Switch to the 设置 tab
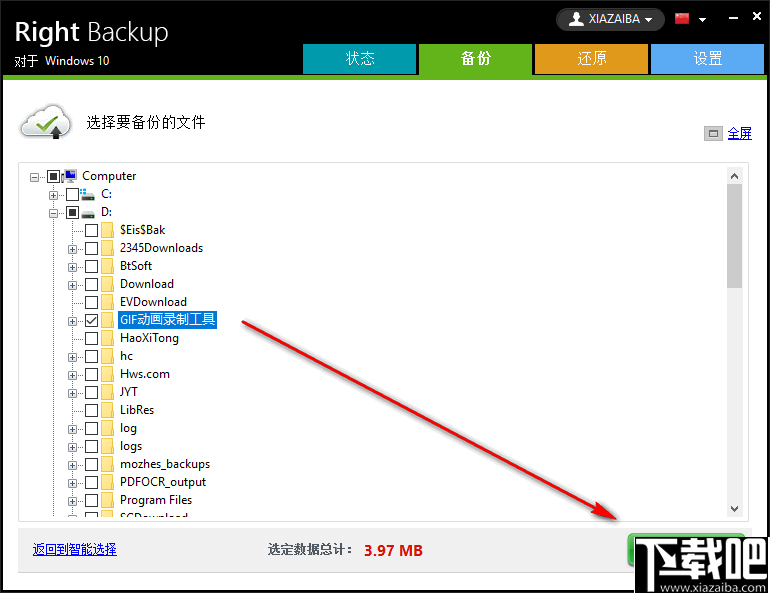The image size is (770, 593). click(x=707, y=59)
